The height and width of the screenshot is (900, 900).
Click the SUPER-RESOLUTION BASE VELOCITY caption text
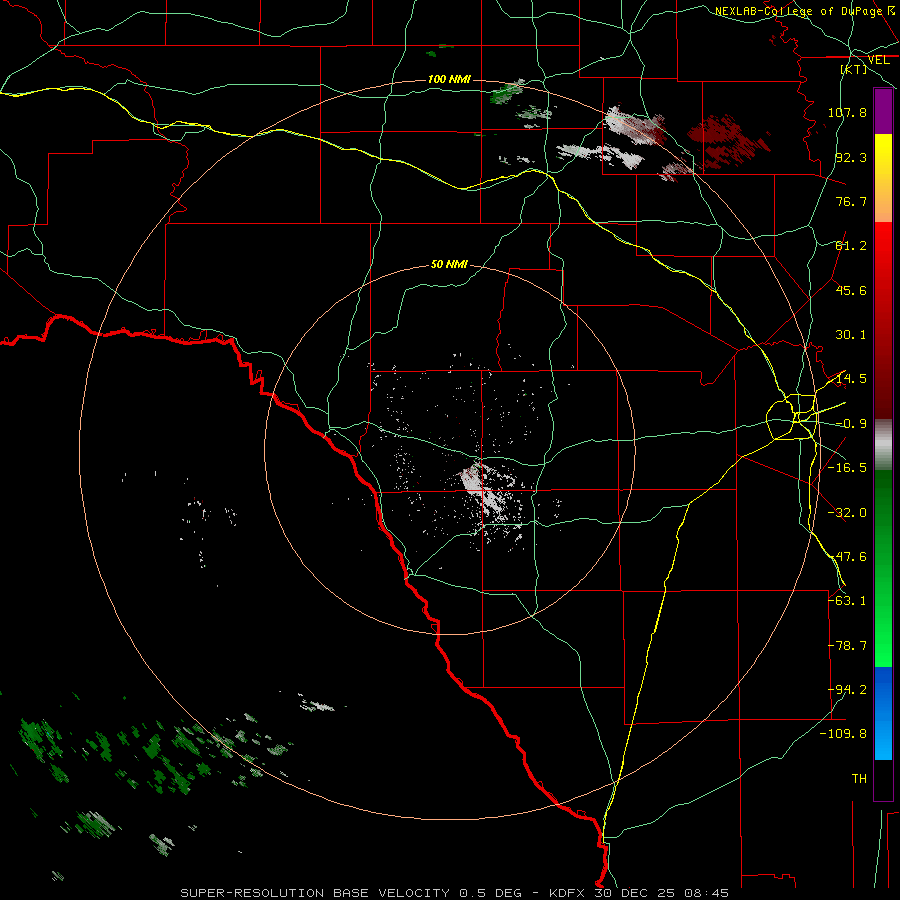tap(315, 893)
